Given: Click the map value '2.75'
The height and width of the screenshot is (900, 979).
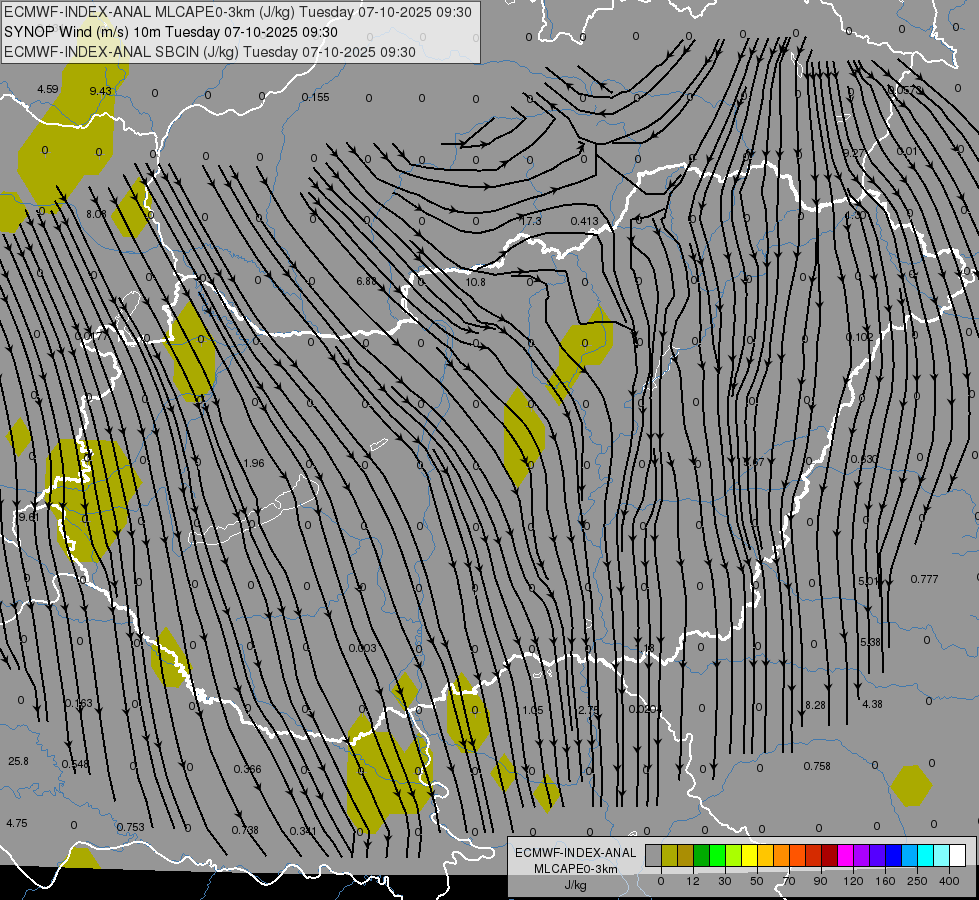Looking at the screenshot, I should (588, 711).
